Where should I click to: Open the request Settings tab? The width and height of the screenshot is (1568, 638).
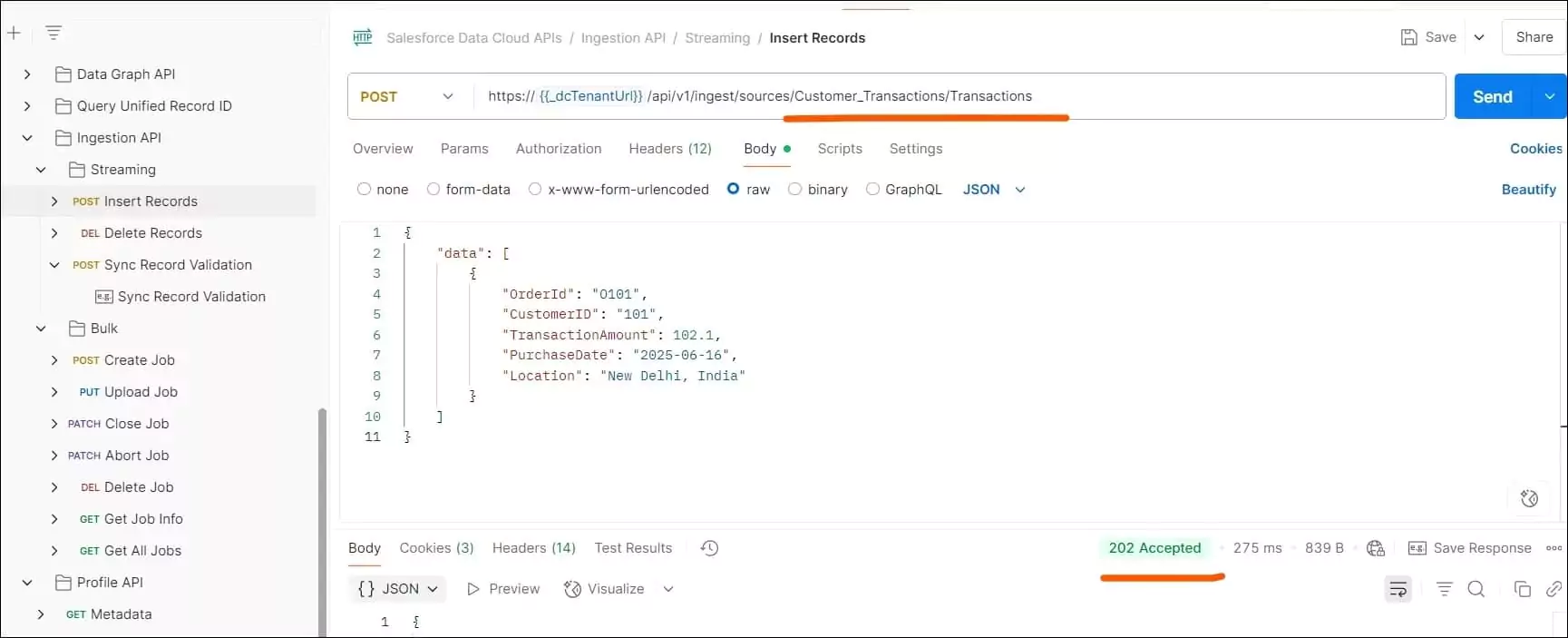tap(916, 149)
